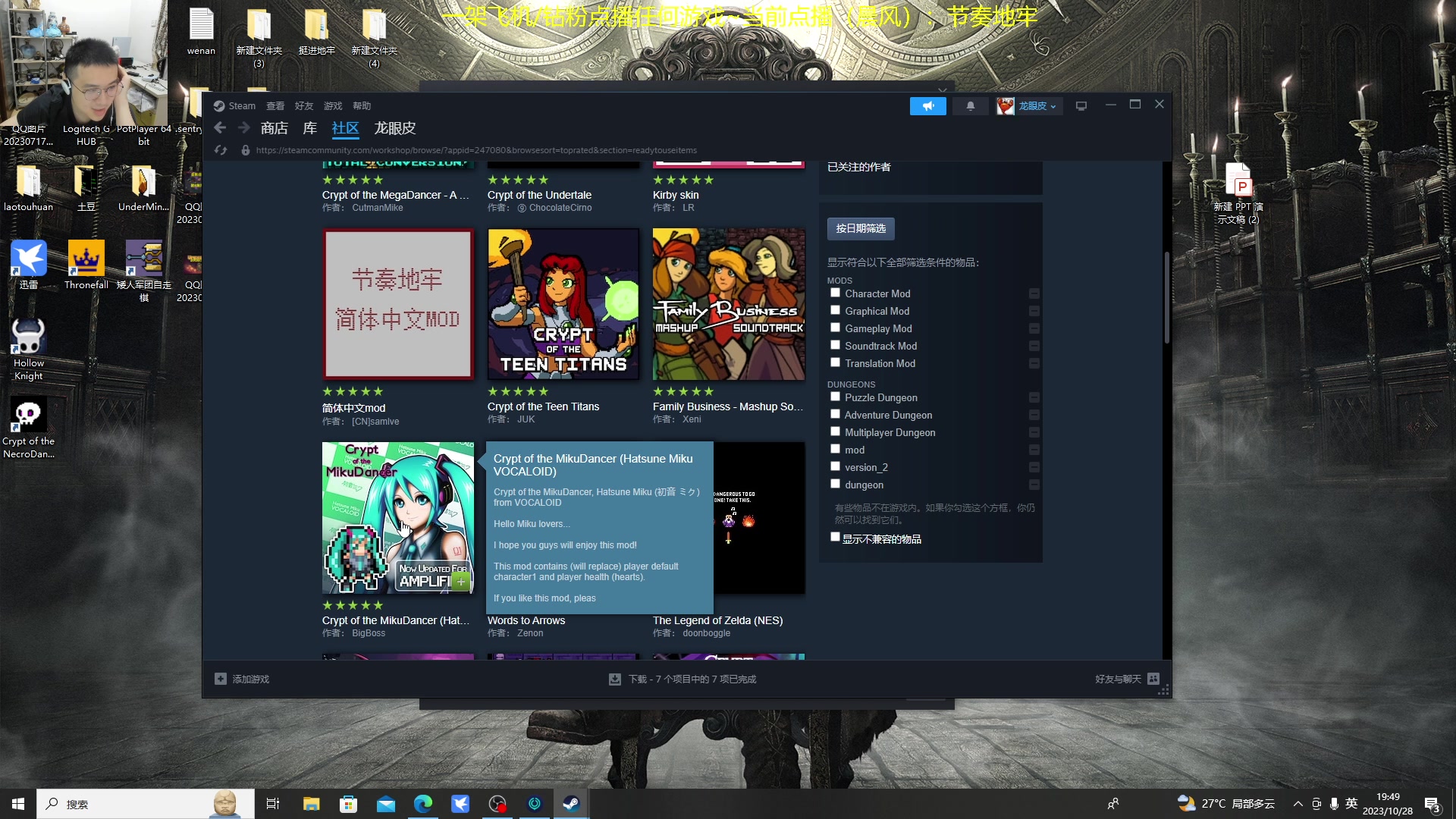Viewport: 1456px width, 819px height.
Task: Select the Crypt of the NecroDancer desktop shortcut
Action: coord(29,428)
